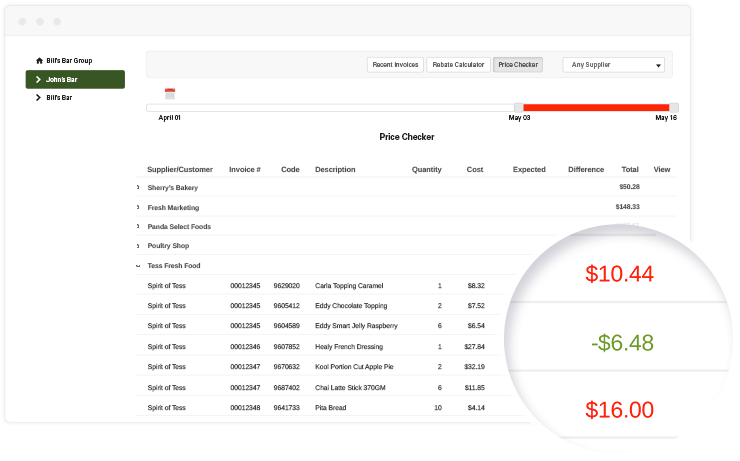Image resolution: width=740 pixels, height=461 pixels.
Task: Select the Price Checker tab
Action: [518, 65]
